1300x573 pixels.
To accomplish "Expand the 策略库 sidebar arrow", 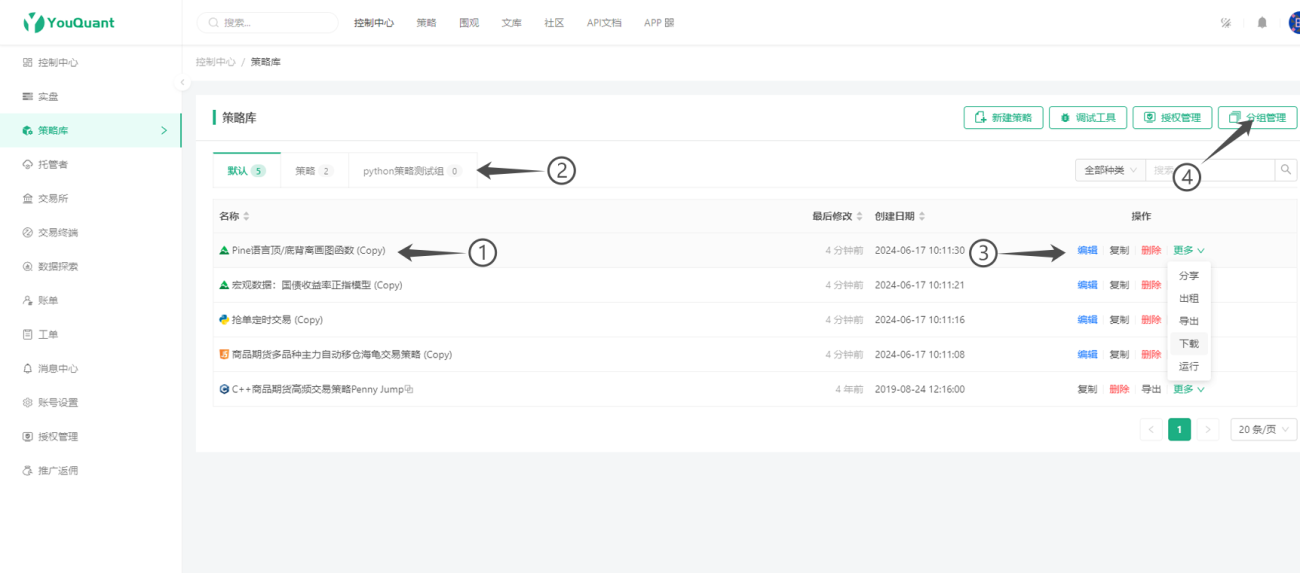I will [164, 131].
